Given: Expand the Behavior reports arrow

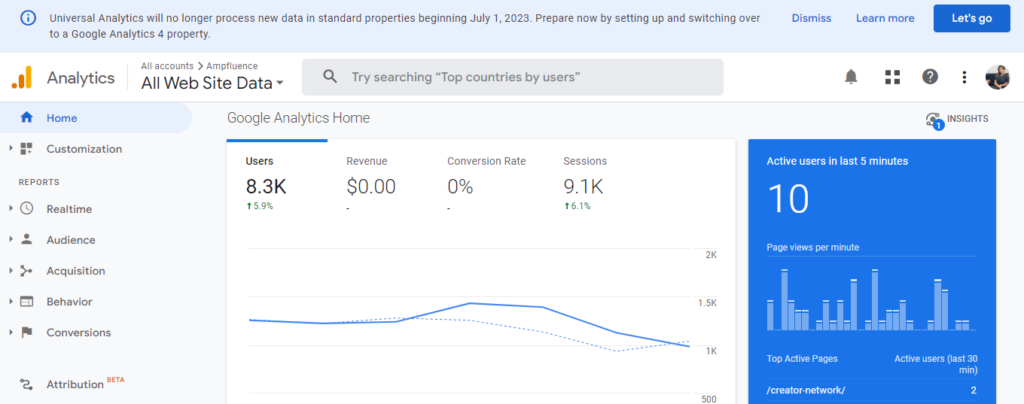Looking at the screenshot, I should (x=11, y=302).
